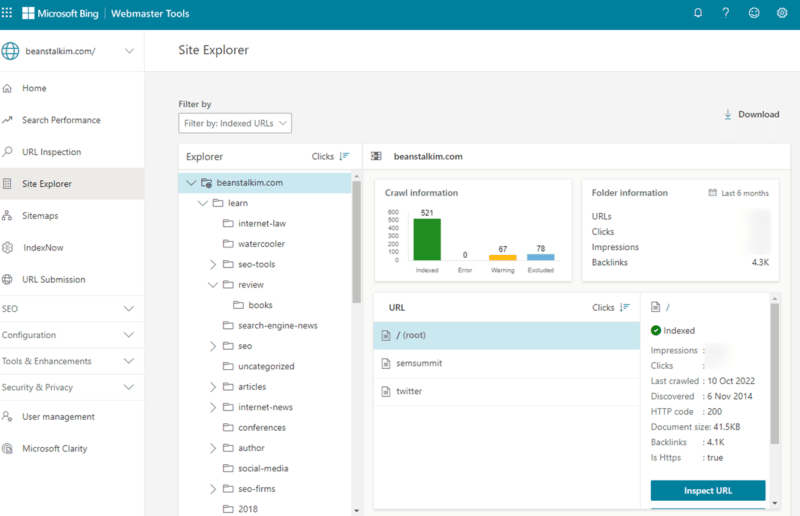Click the Inspect URL button
Image resolution: width=800 pixels, height=516 pixels.
point(708,491)
